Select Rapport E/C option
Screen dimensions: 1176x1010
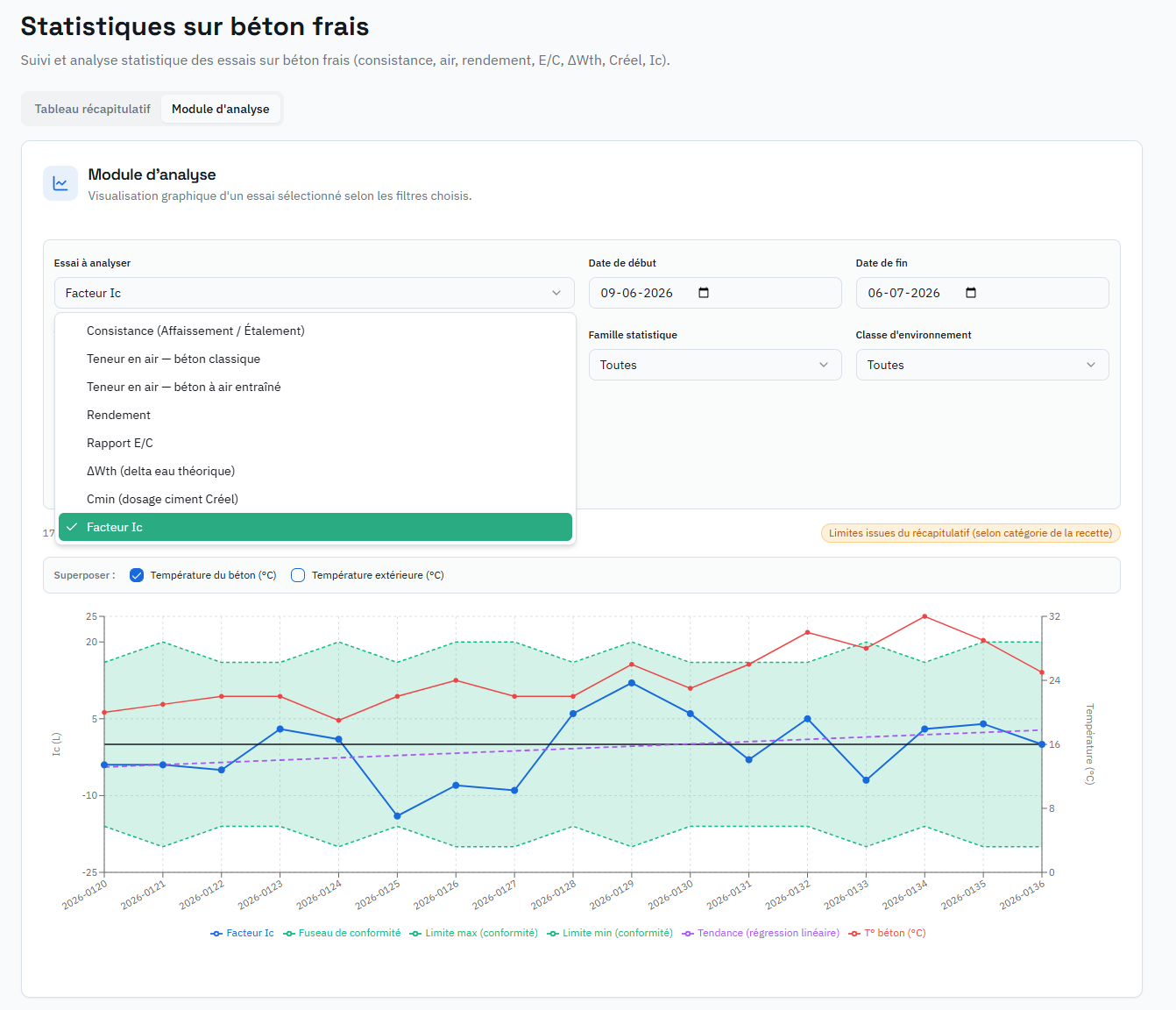click(315, 443)
